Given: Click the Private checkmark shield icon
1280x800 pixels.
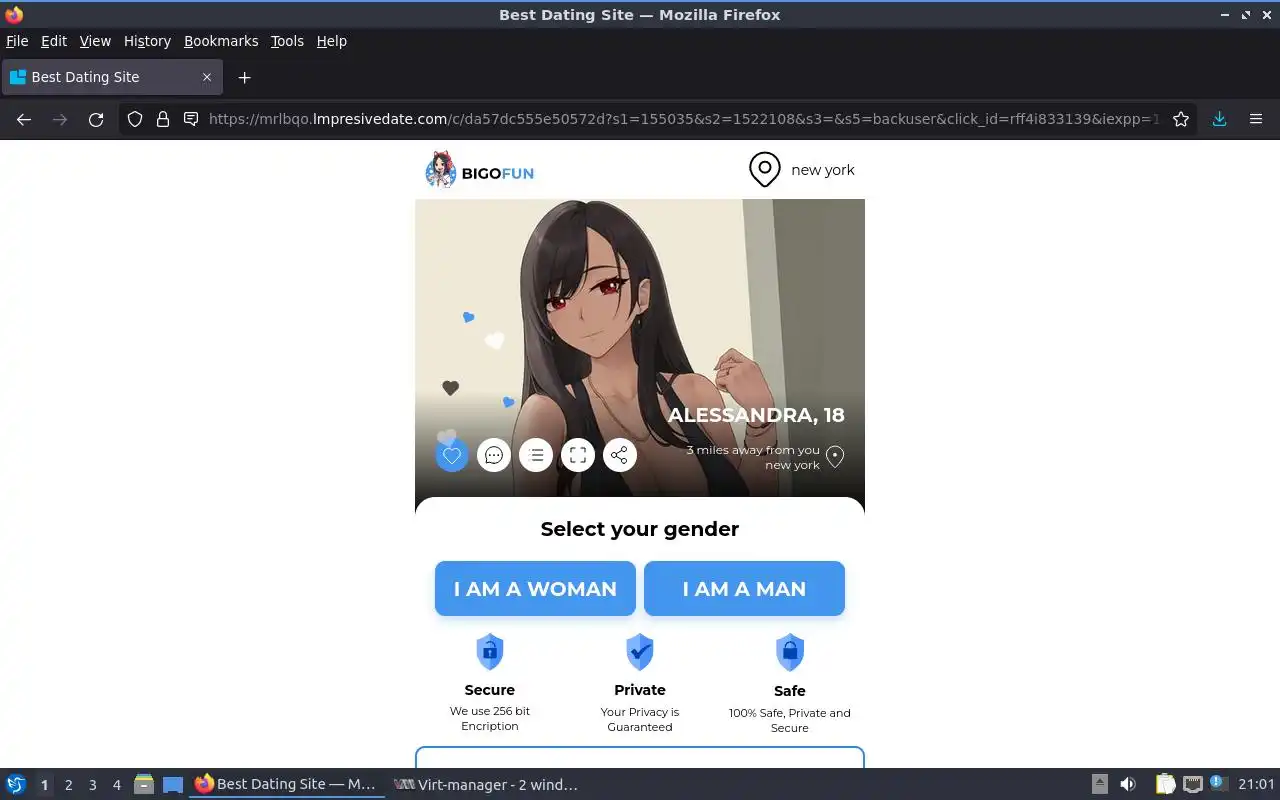Looking at the screenshot, I should pyautogui.click(x=640, y=652).
